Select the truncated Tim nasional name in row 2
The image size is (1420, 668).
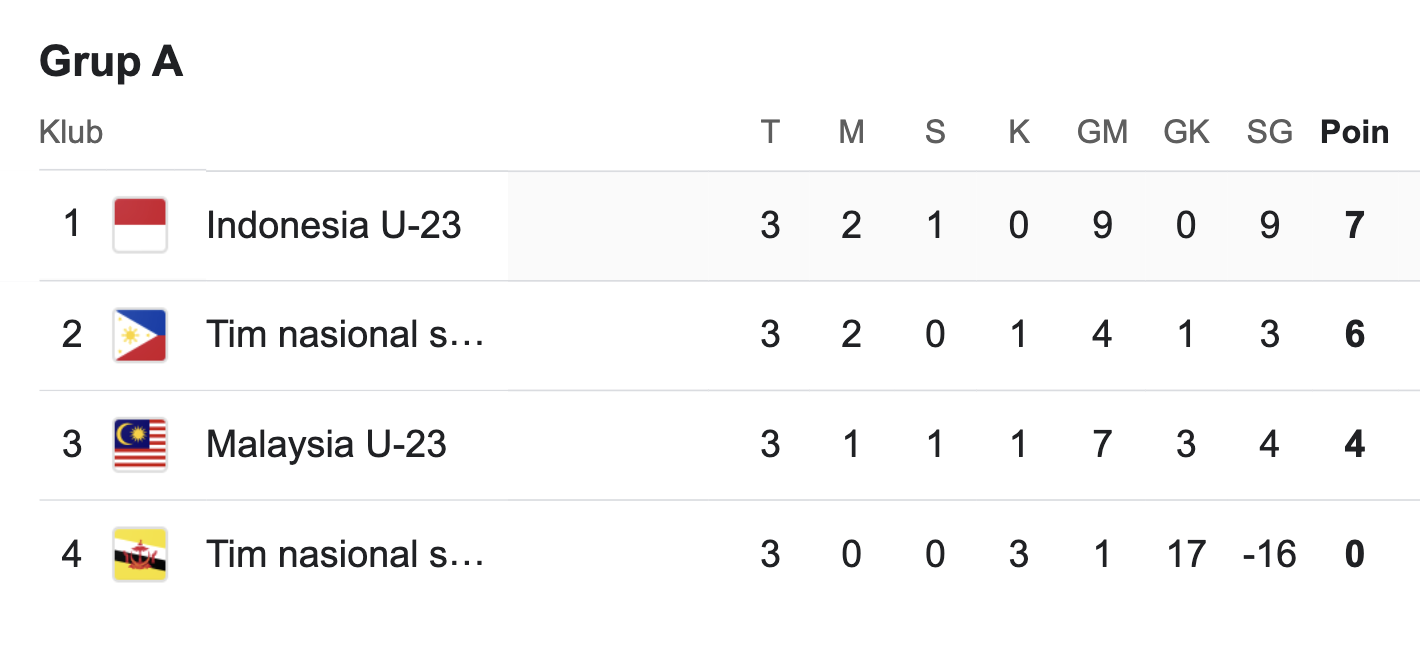coord(345,334)
